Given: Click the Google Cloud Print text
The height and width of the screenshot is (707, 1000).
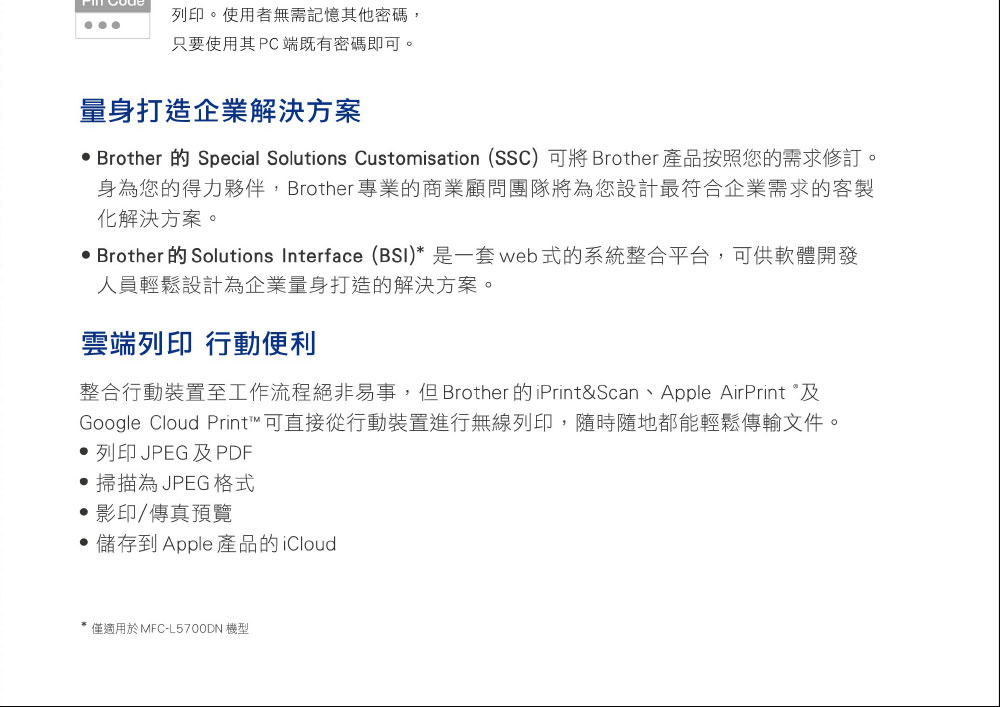Looking at the screenshot, I should coord(164,423).
